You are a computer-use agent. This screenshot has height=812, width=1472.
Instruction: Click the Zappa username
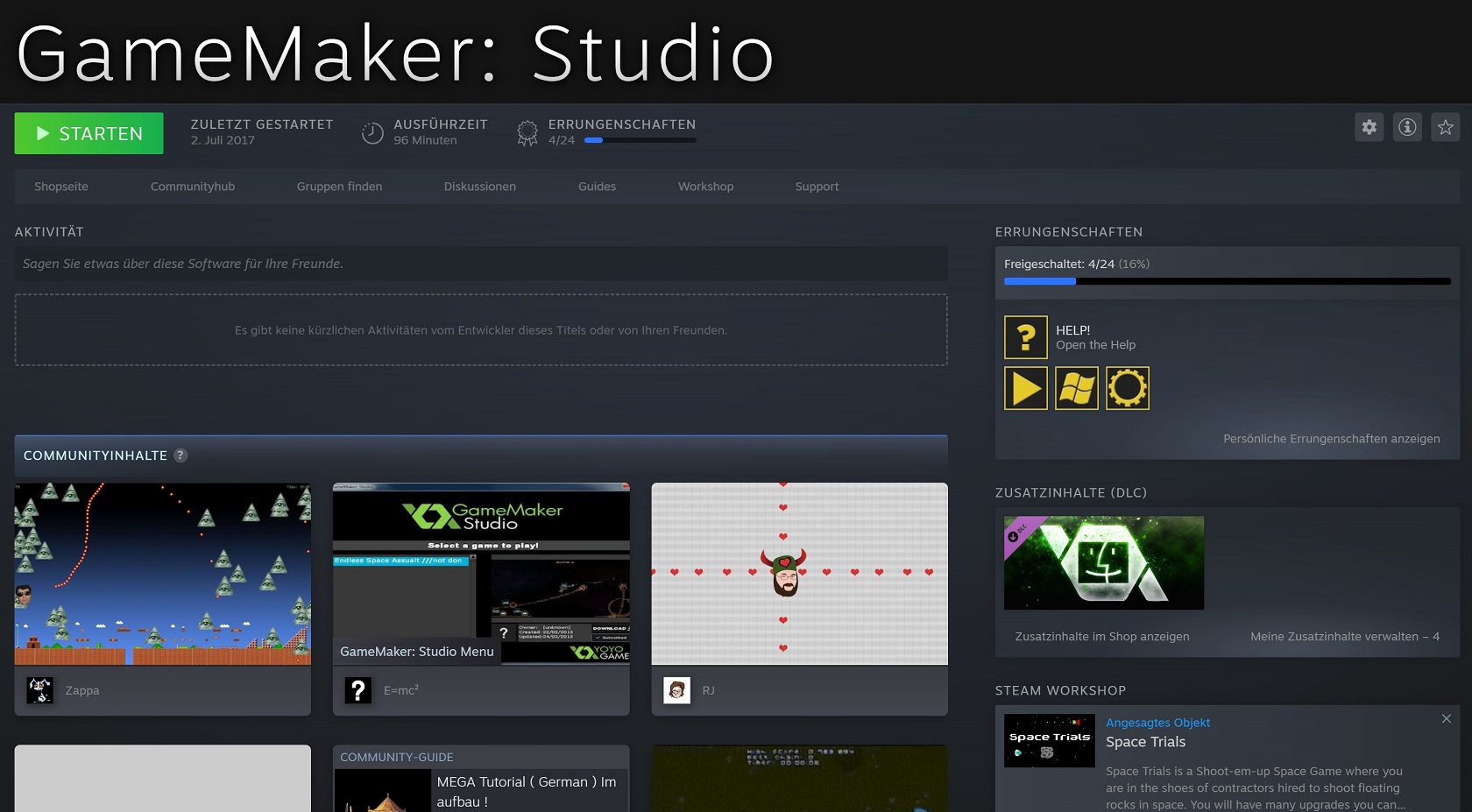pyautogui.click(x=82, y=690)
